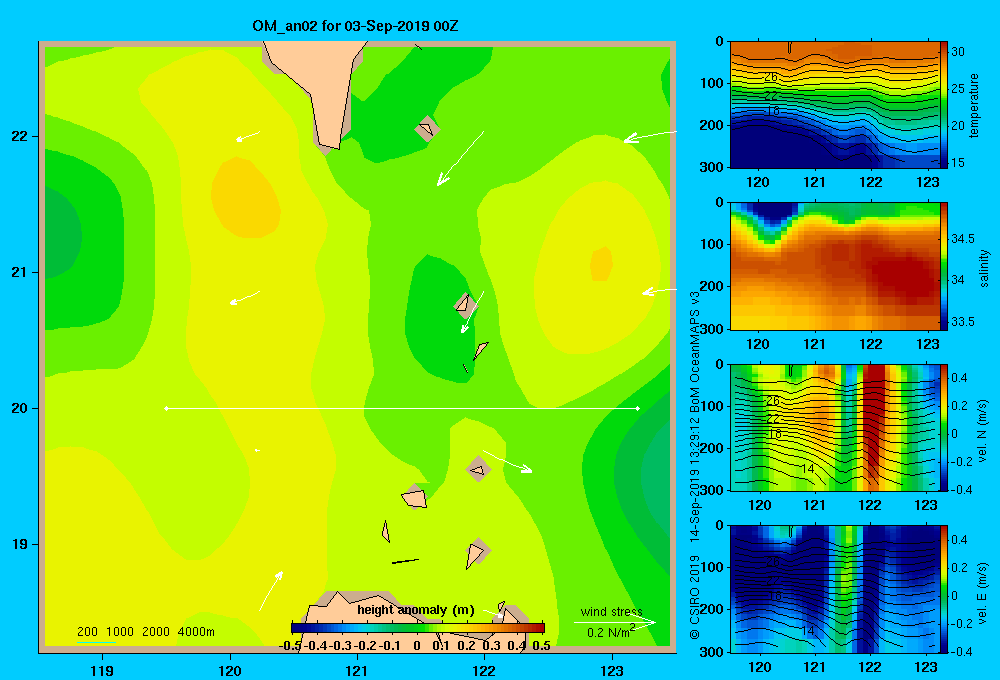1000x680 pixels.
Task: Click the salinity panel's vertical color bar
Action: tap(944, 266)
